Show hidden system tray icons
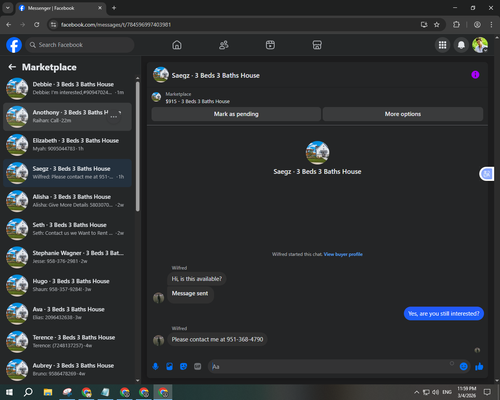 [x=417, y=392]
